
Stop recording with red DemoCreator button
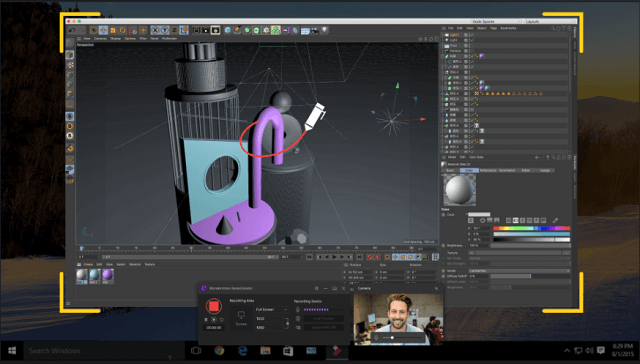point(213,306)
